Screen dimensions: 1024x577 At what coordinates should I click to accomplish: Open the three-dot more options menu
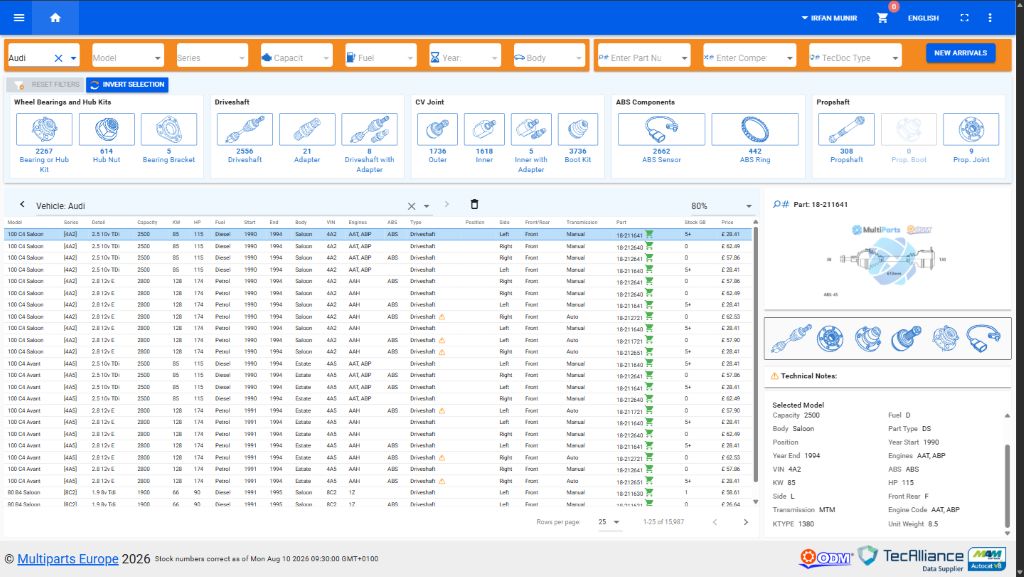pos(990,18)
